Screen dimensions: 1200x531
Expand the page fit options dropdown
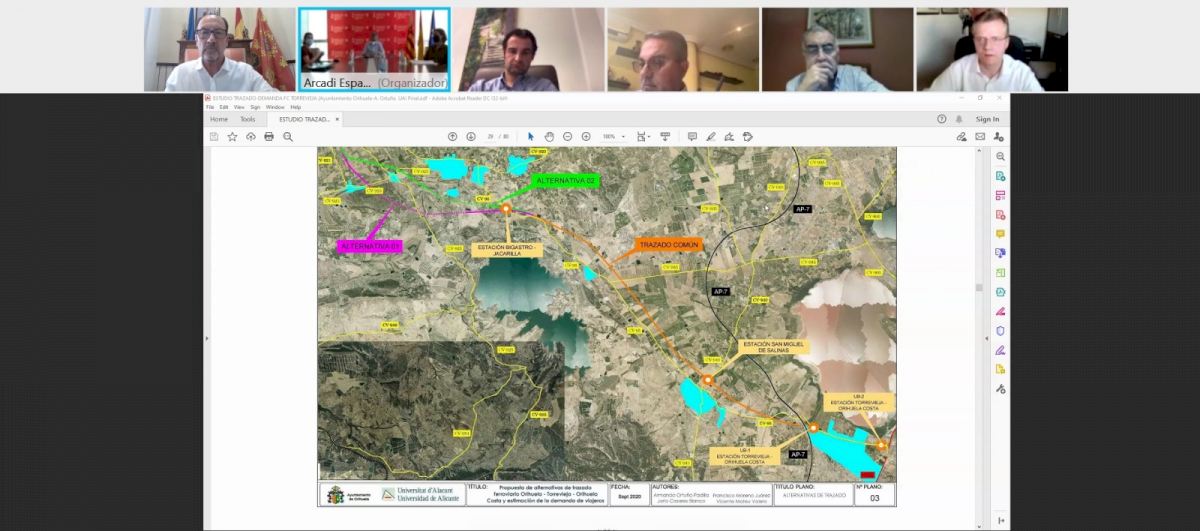(643, 136)
